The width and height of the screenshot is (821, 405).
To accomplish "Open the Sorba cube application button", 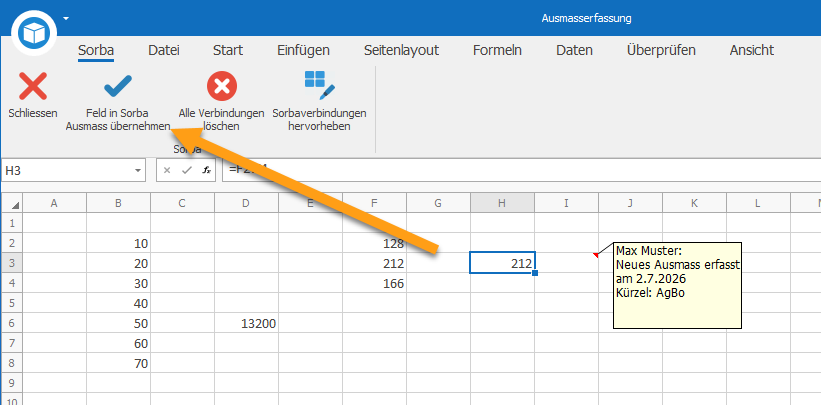I will [34, 34].
